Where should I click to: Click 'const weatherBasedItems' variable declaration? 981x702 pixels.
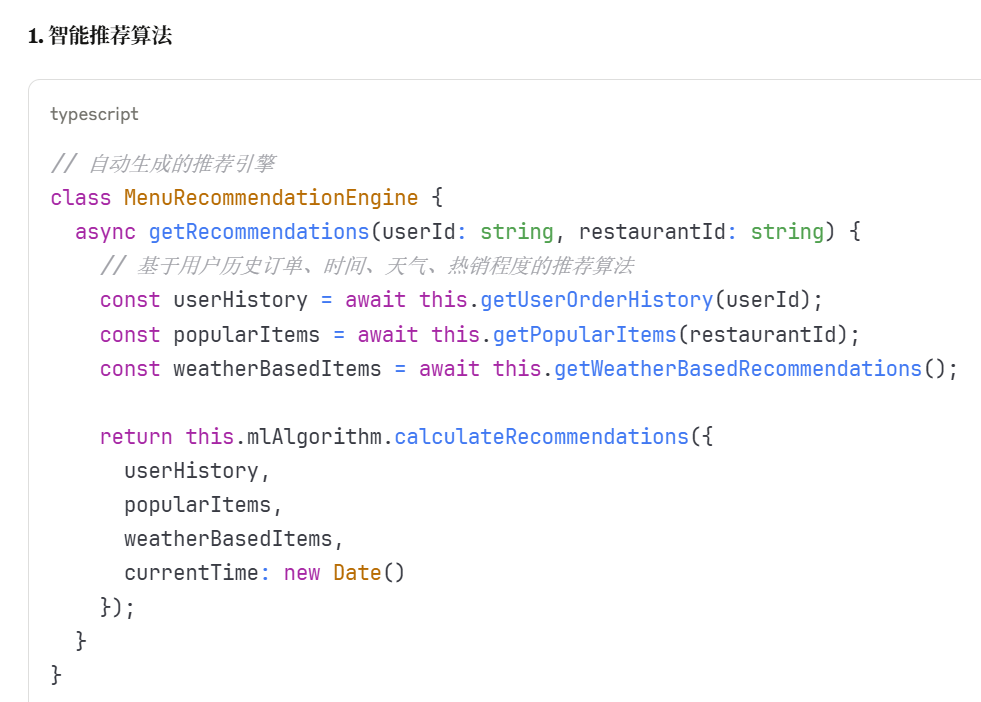(x=240, y=369)
